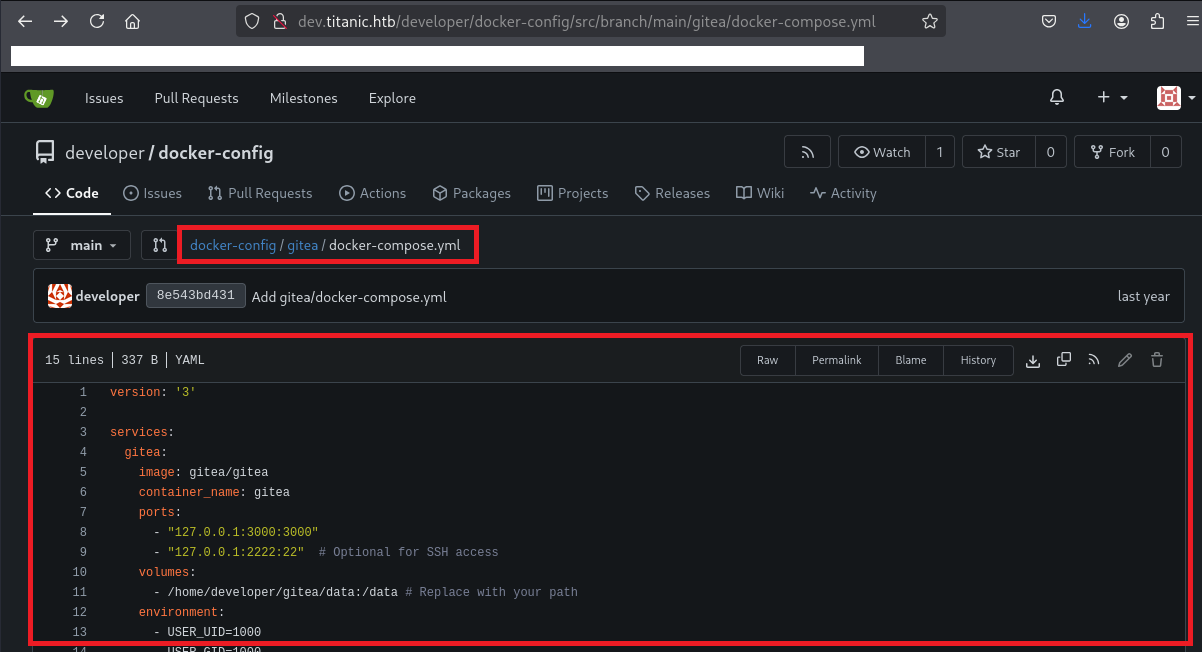
Task: Reload the browser page
Action: click(x=97, y=21)
